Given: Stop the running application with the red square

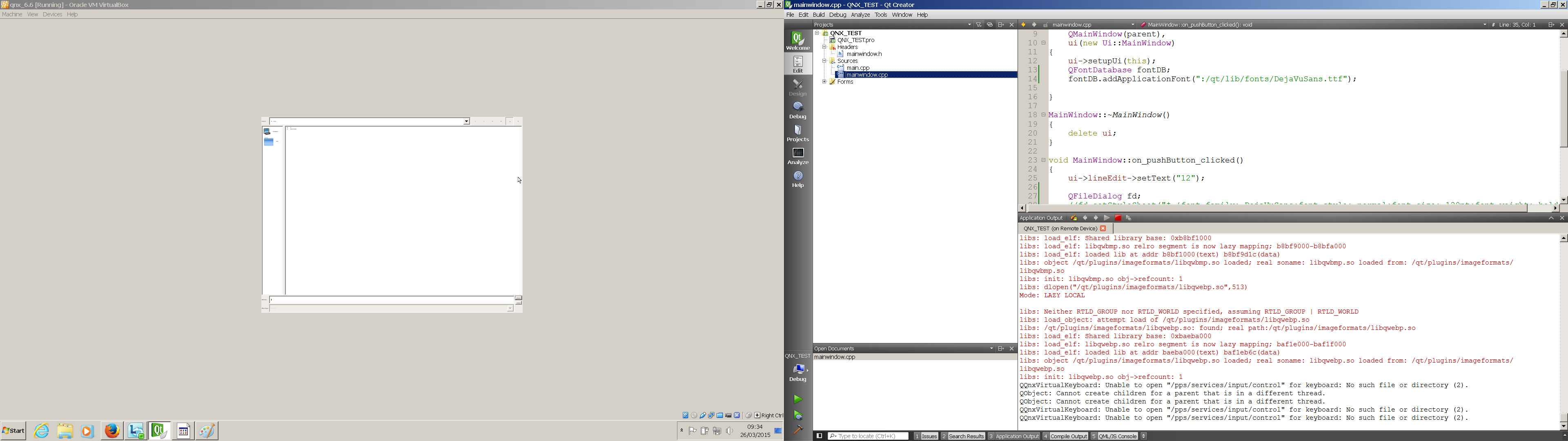Looking at the screenshot, I should [1118, 218].
